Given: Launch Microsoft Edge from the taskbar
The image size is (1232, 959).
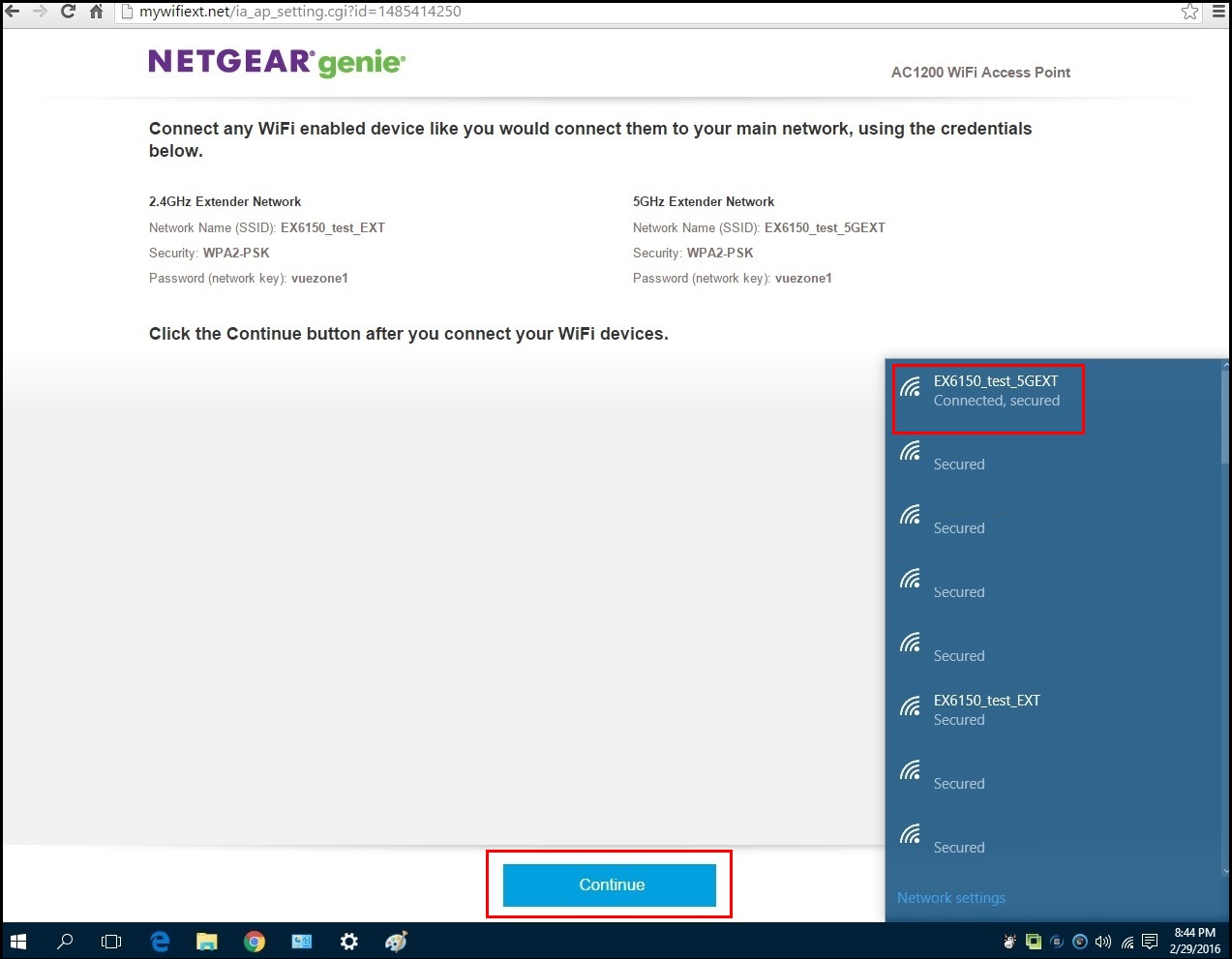Looking at the screenshot, I should coord(160,942).
